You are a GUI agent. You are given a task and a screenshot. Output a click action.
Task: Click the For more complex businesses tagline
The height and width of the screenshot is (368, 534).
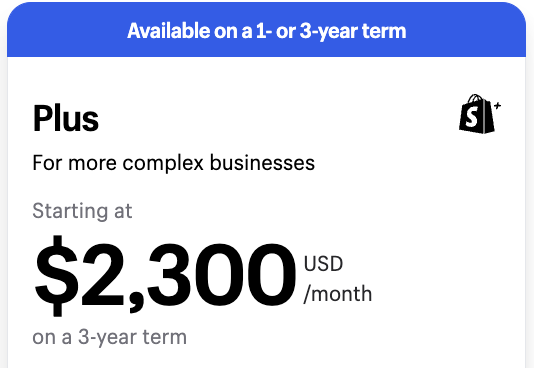coord(174,163)
